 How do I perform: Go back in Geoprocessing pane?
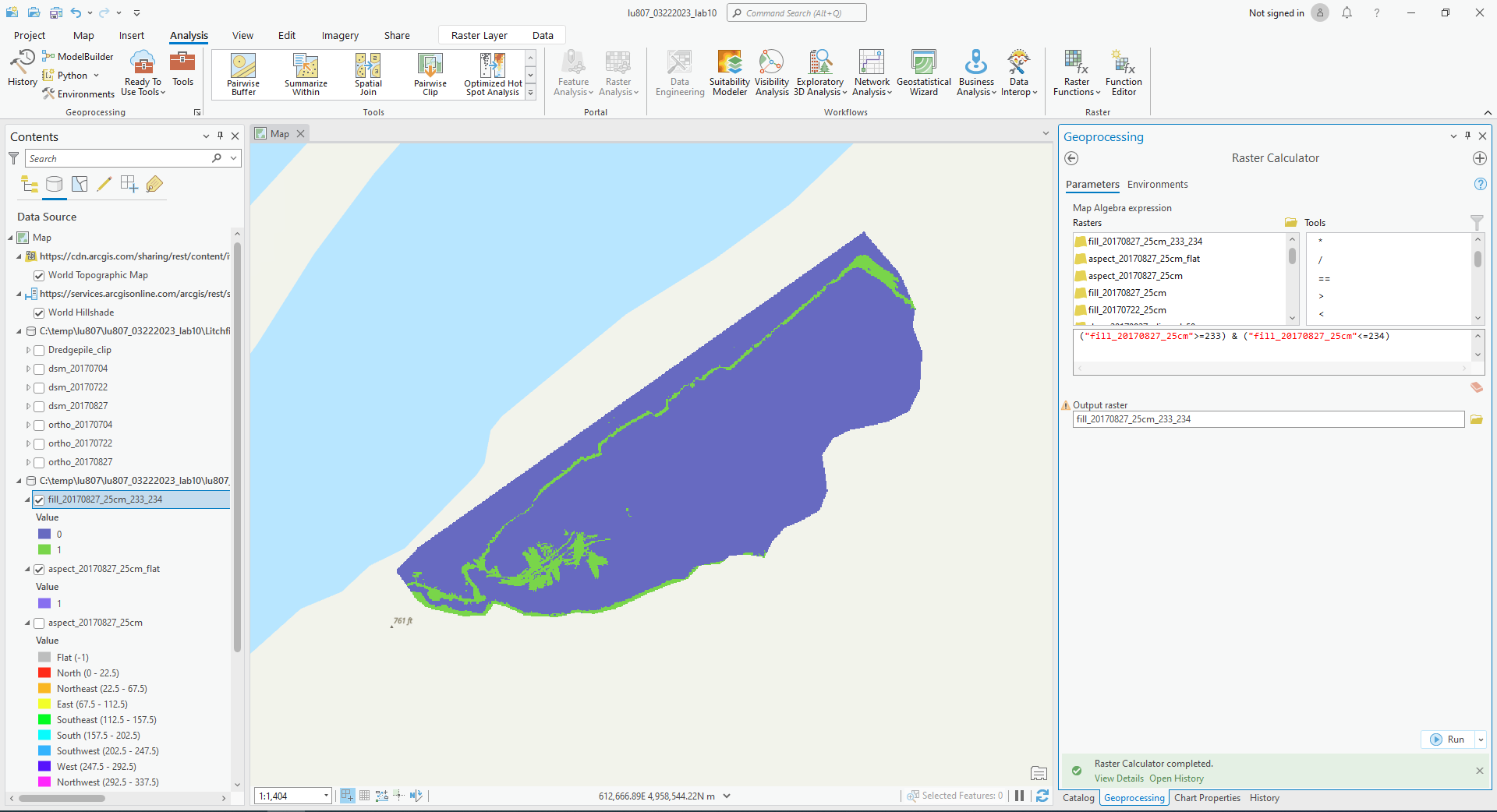point(1071,158)
